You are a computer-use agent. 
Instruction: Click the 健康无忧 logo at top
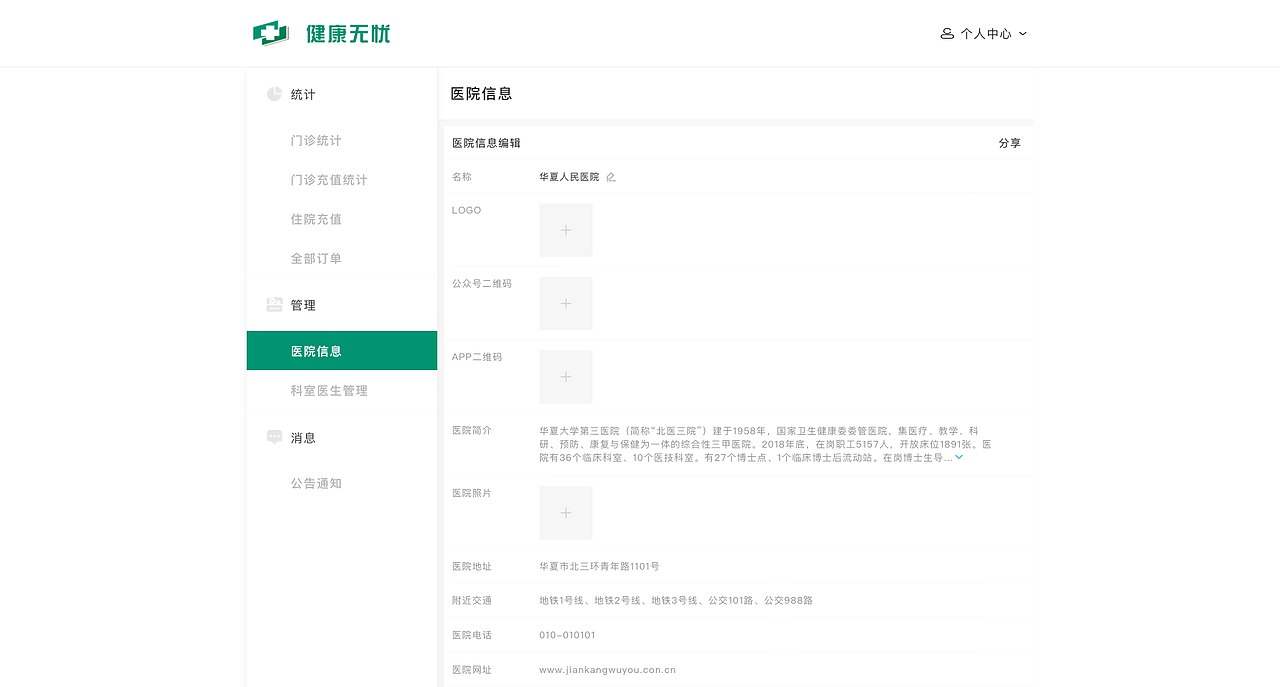tap(322, 33)
